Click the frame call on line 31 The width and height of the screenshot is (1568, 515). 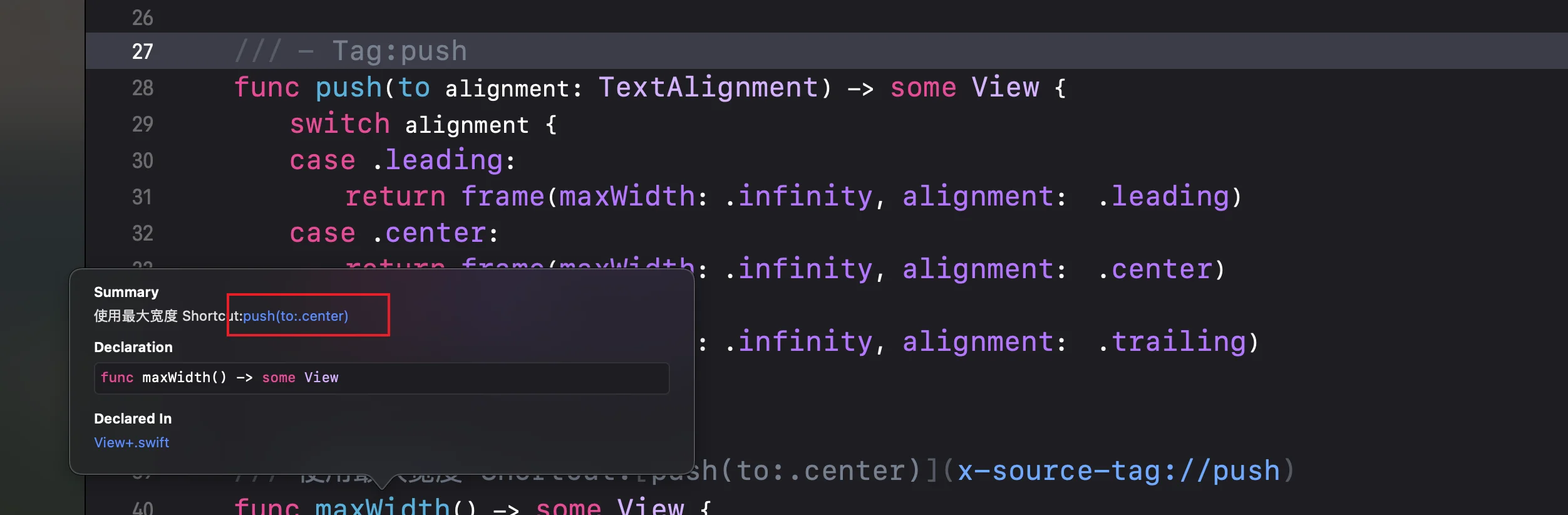click(502, 197)
